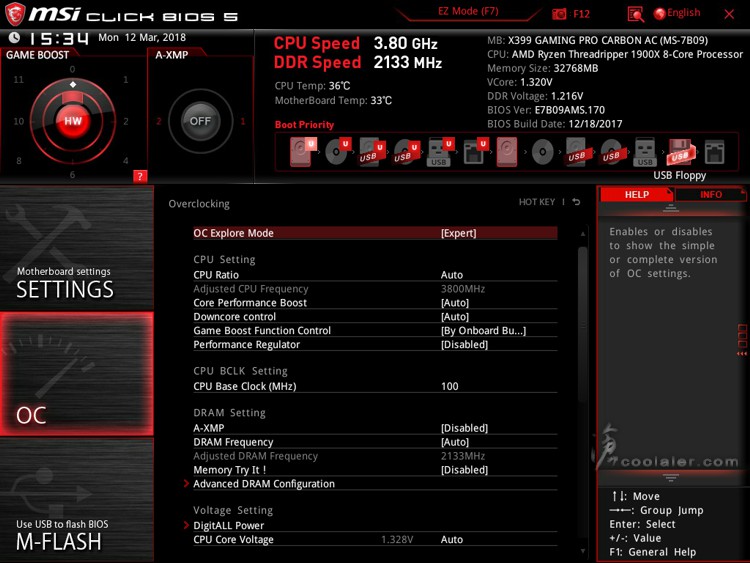Open M-FLASH to flash BIOS
This screenshot has width=750, height=563.
pos(77,500)
